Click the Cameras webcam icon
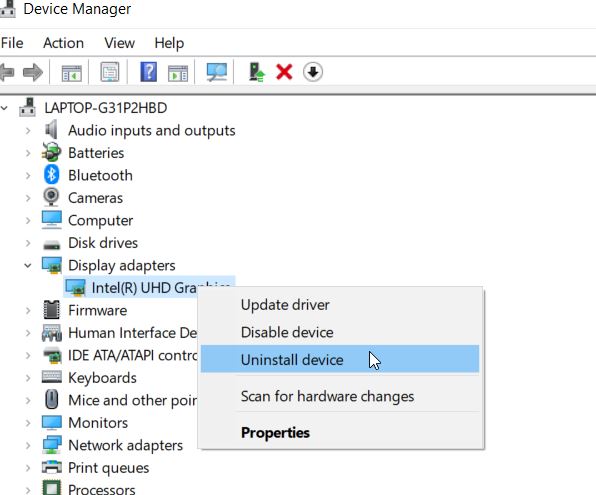The width and height of the screenshot is (596, 495). coord(51,197)
